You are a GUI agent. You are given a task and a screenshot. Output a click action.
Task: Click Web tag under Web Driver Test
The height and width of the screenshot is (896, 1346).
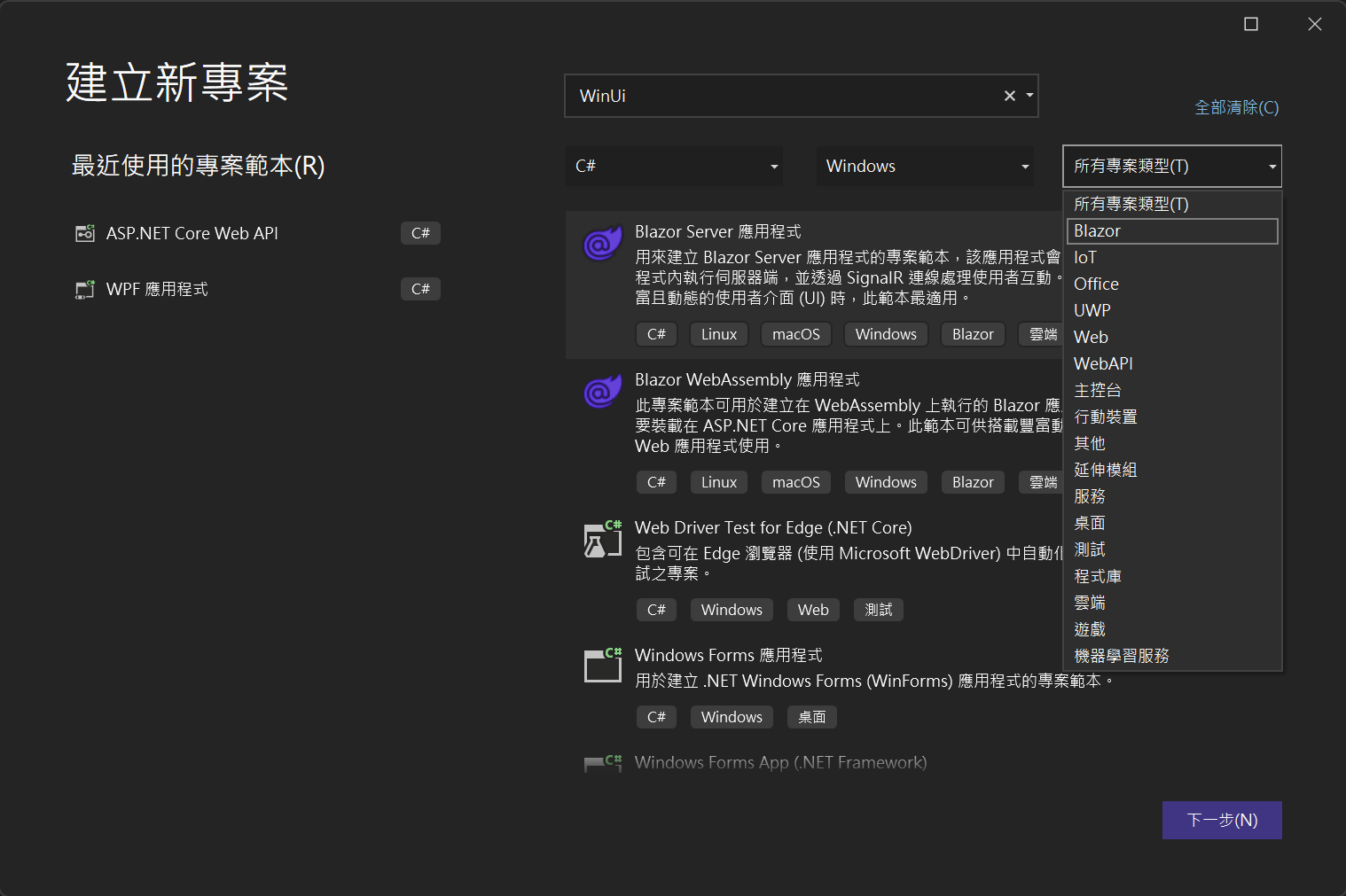pos(813,610)
